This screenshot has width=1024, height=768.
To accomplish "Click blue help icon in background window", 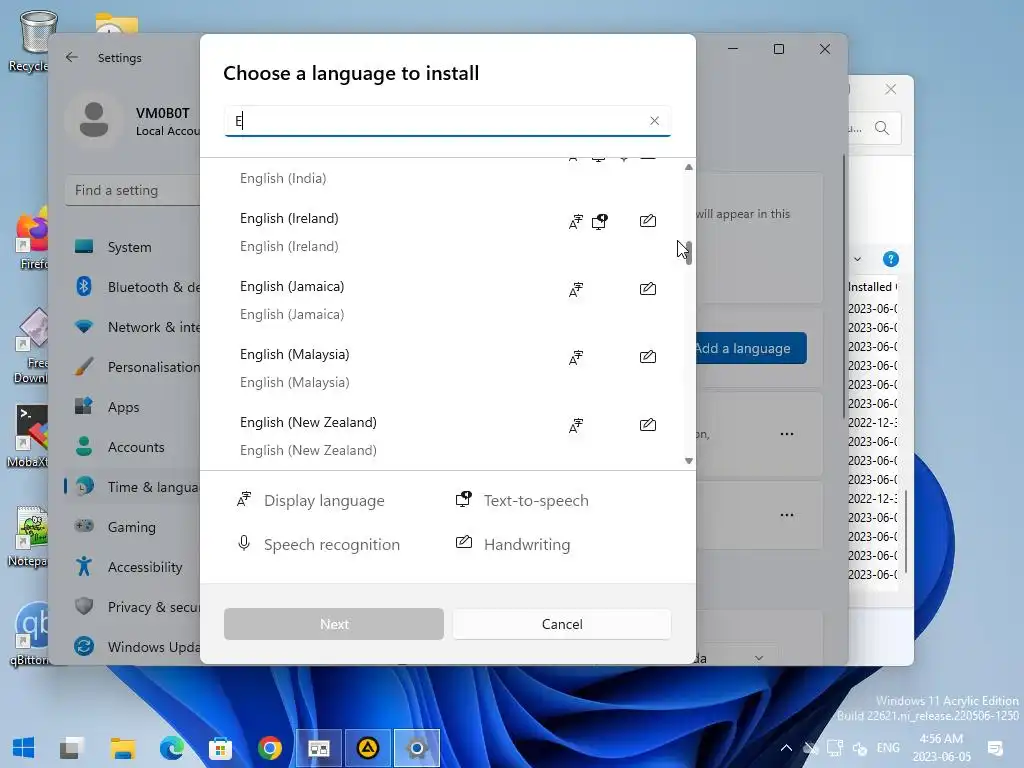I will [891, 259].
